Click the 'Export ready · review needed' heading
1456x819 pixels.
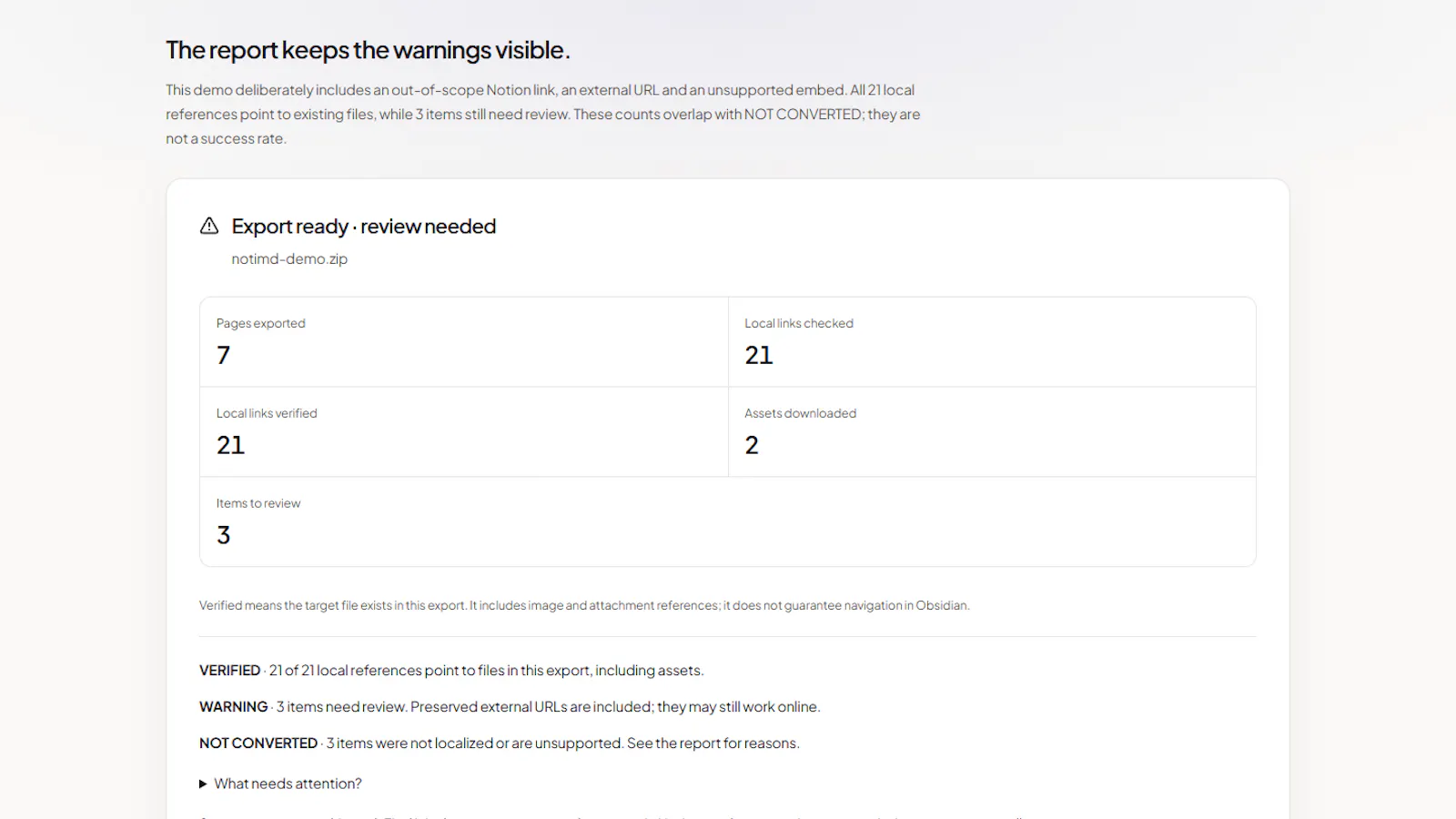coord(363,226)
